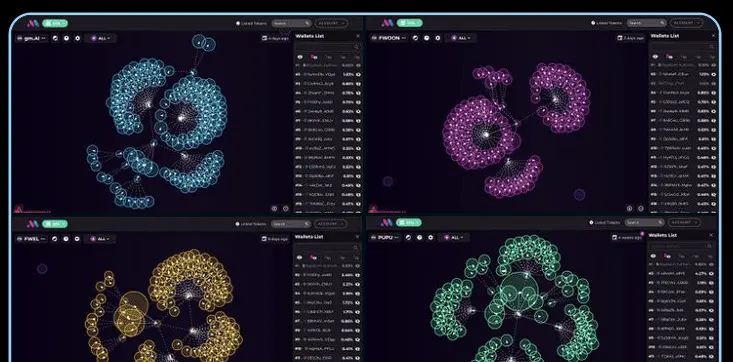
Task: Toggle eye icon for wallet #4 in FWOON list
Action: [713, 93]
